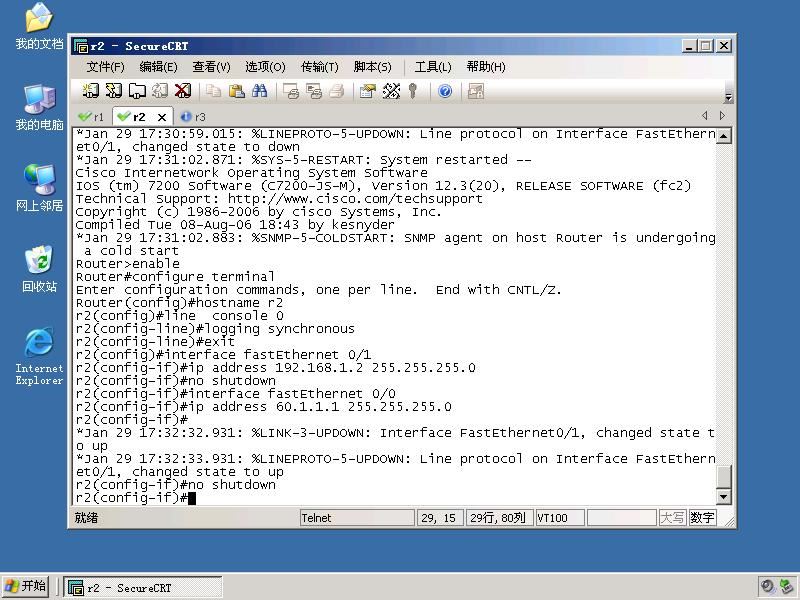The height and width of the screenshot is (600, 800).
Task: Minimize the SecureCRT window
Action: coord(689,46)
